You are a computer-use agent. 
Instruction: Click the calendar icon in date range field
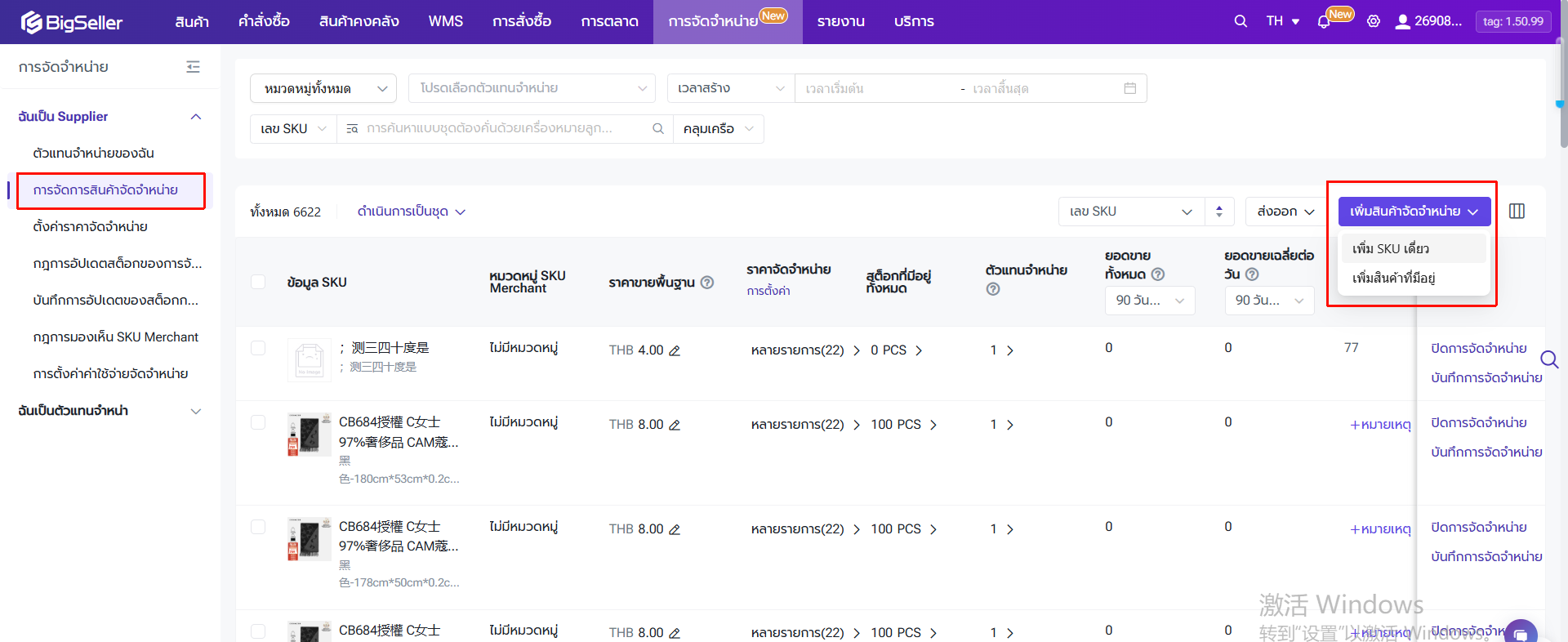[1129, 88]
